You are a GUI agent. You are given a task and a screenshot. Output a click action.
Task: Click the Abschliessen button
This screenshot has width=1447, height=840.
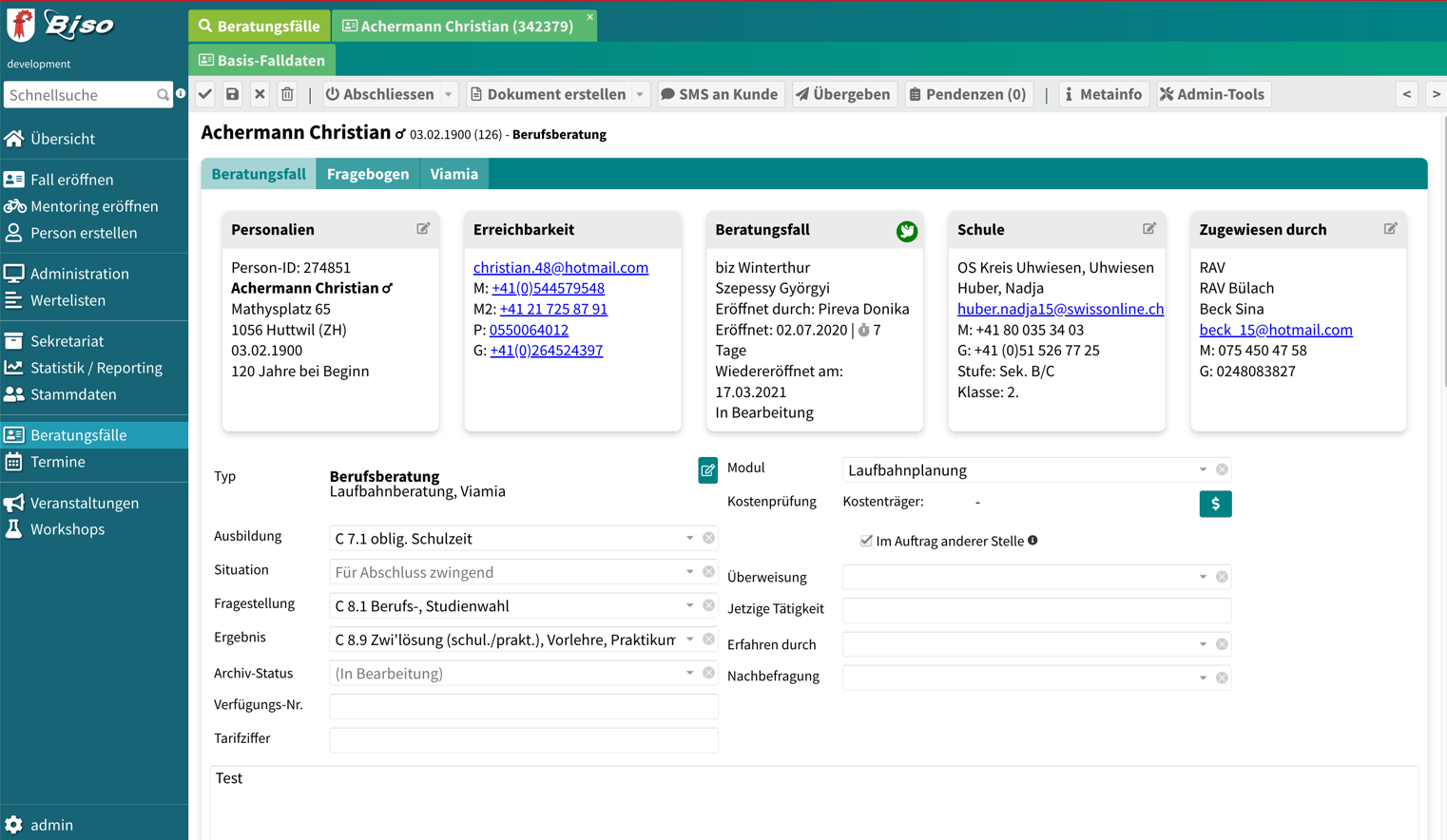pos(379,94)
